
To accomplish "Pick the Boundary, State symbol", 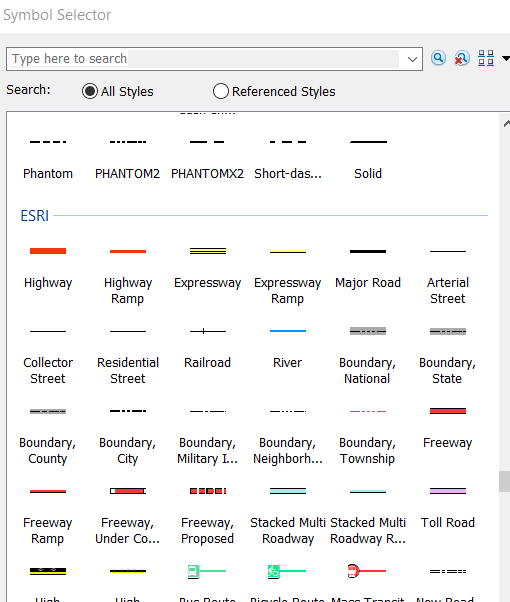I will click(x=448, y=354).
